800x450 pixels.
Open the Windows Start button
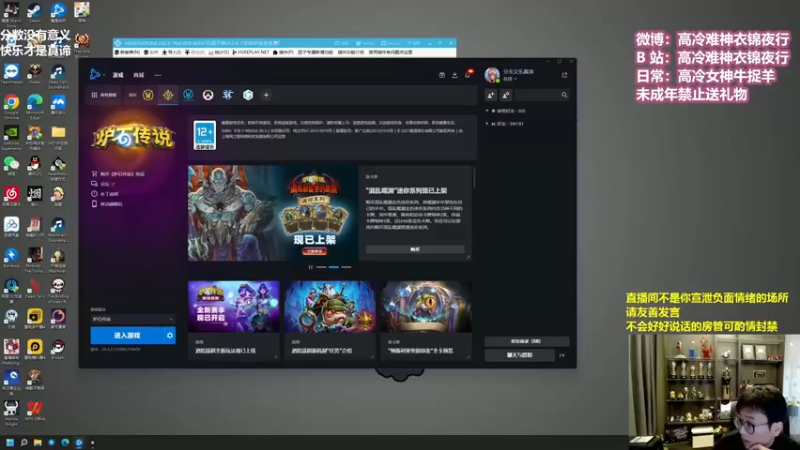(10, 442)
